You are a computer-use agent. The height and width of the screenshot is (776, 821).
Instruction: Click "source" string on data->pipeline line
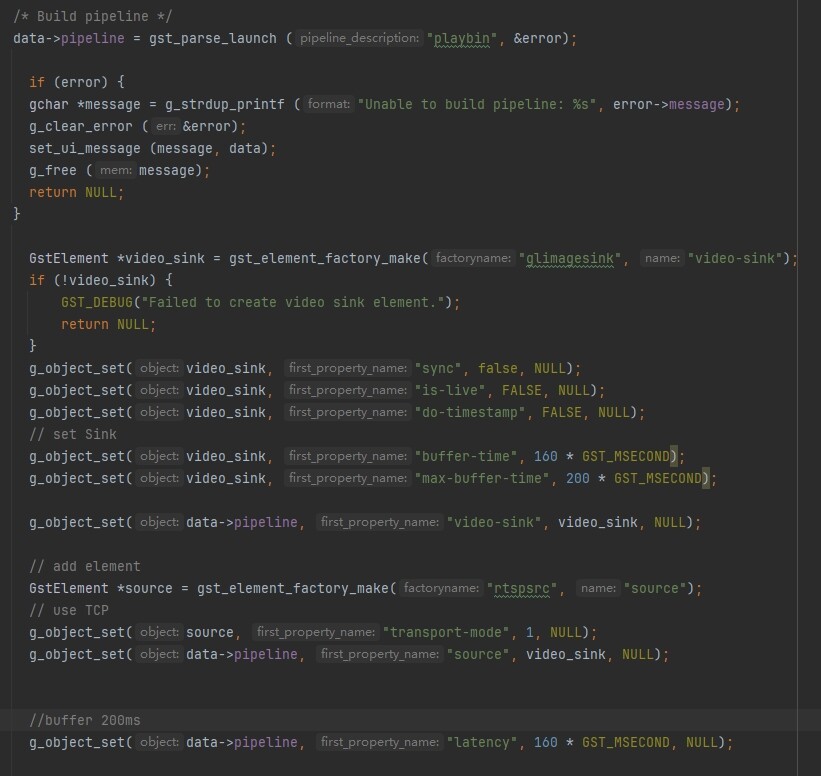click(478, 654)
